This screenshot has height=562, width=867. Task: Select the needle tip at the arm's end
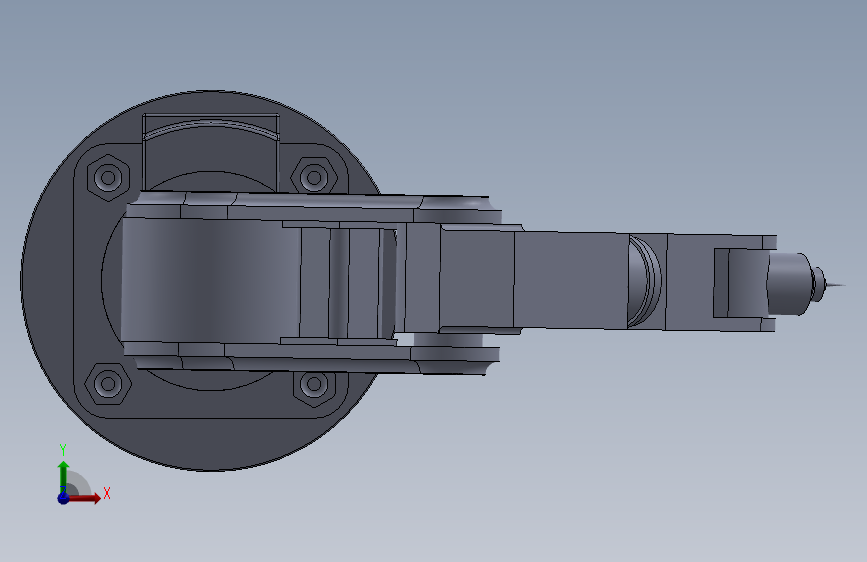834,285
